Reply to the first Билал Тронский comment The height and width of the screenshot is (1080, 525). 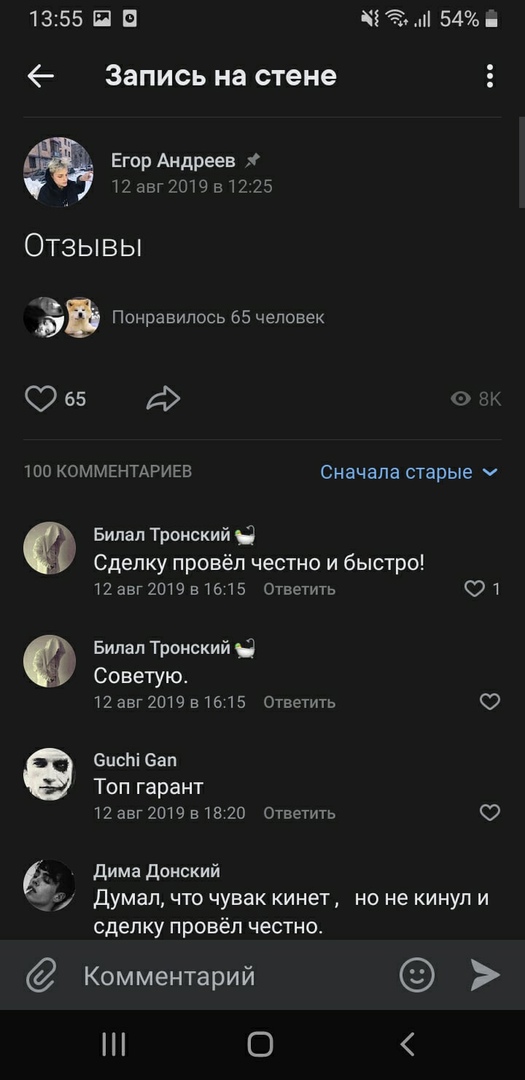[x=299, y=590]
